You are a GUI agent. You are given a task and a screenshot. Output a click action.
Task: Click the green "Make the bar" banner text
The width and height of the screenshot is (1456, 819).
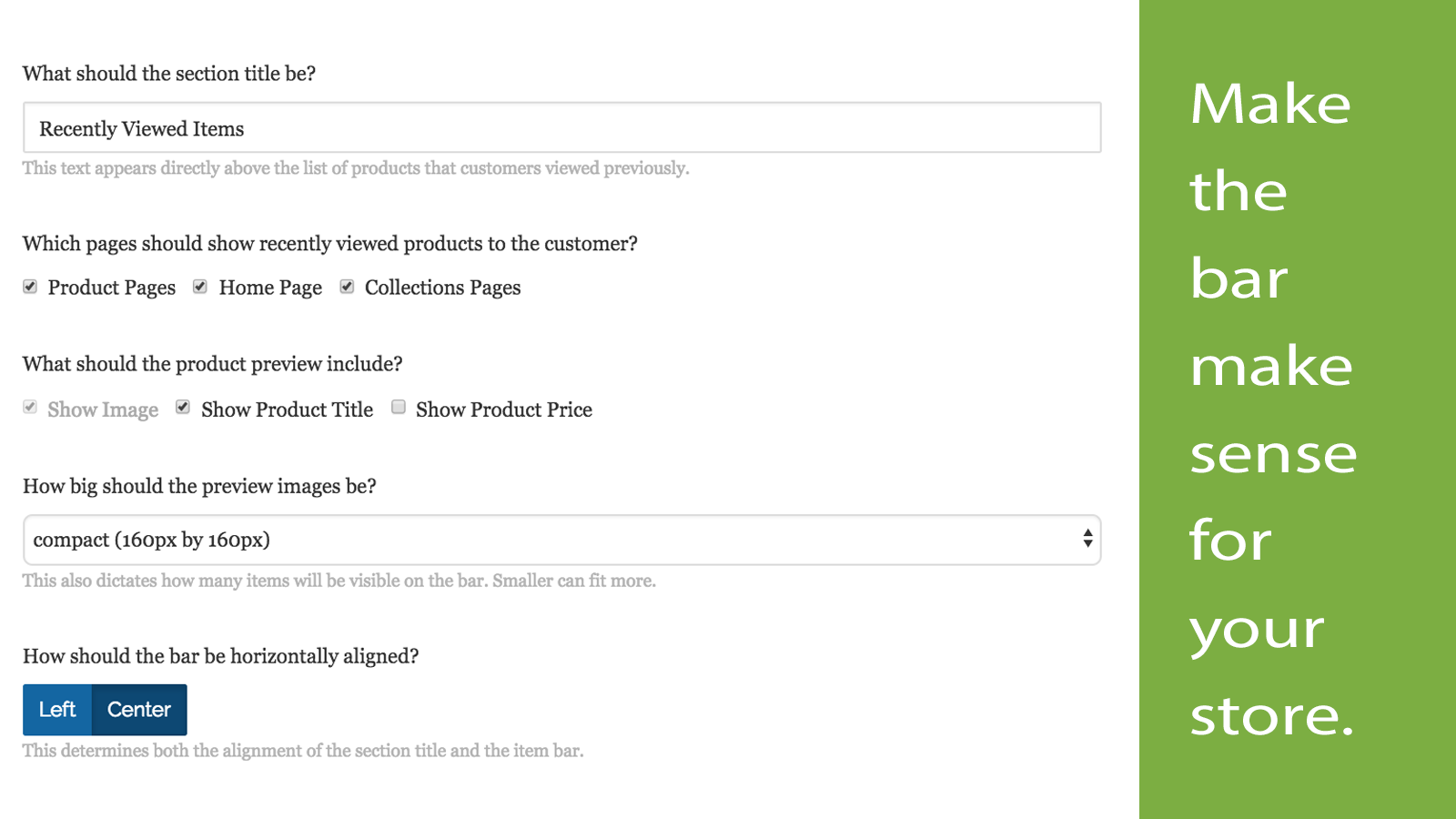click(x=1271, y=191)
